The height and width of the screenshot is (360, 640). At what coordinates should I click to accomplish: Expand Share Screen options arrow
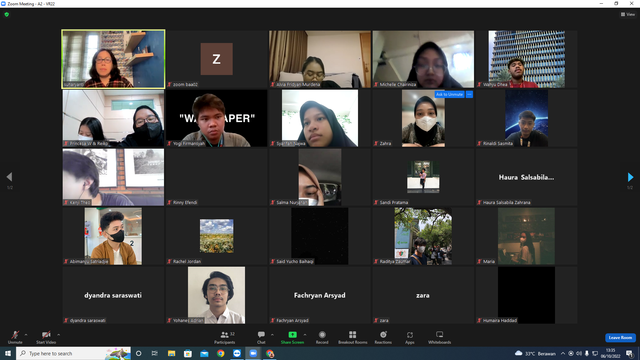point(305,335)
